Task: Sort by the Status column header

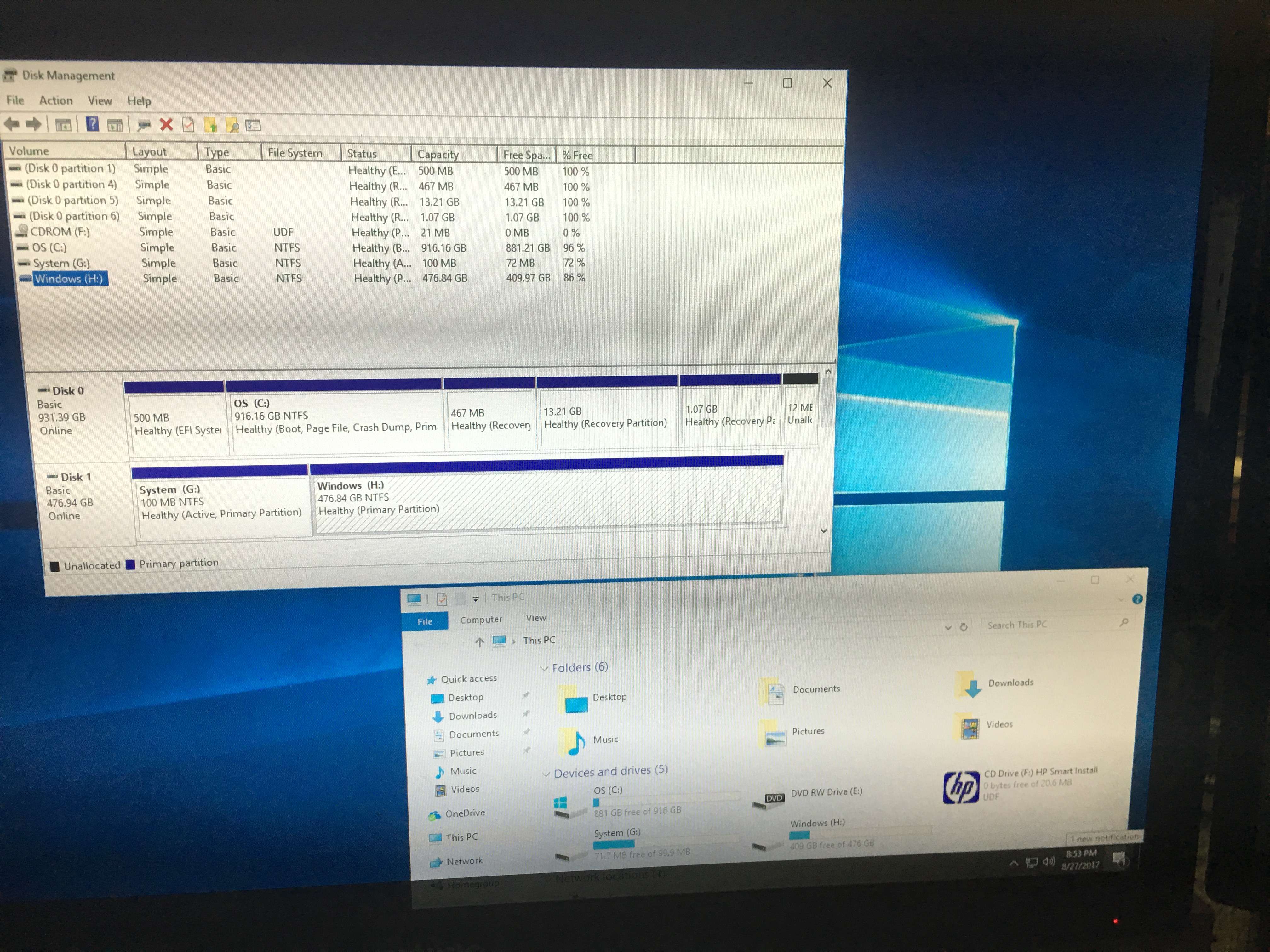Action: [x=375, y=153]
